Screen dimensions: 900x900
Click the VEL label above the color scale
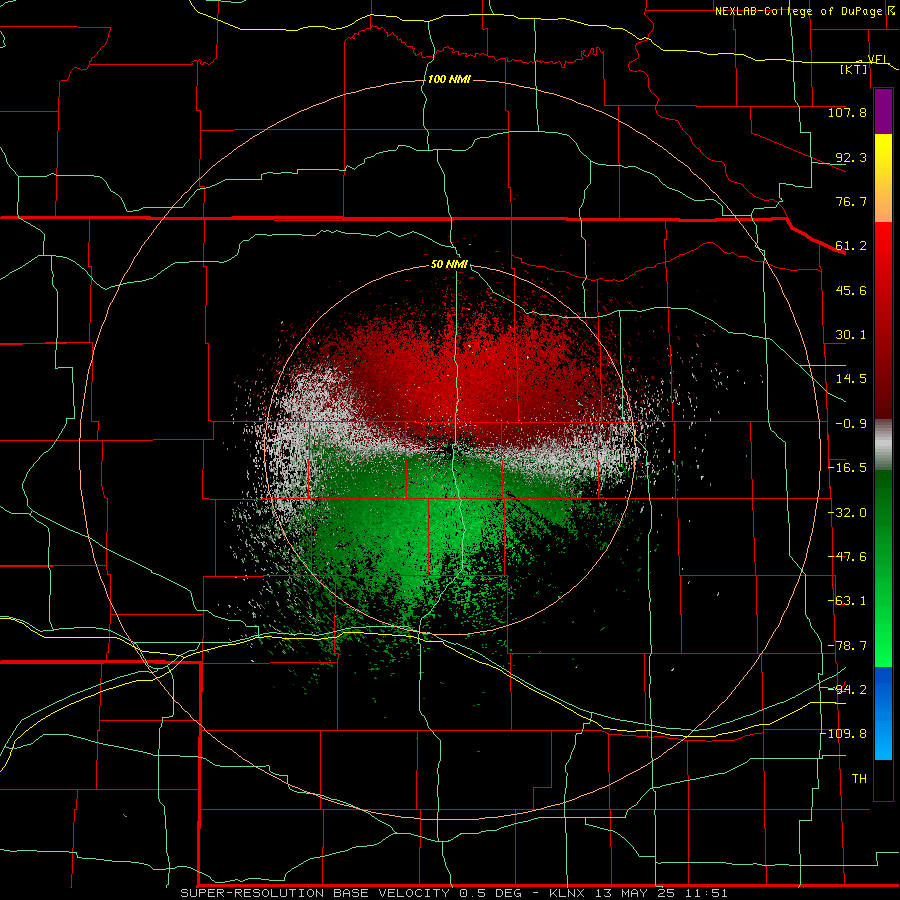point(878,59)
